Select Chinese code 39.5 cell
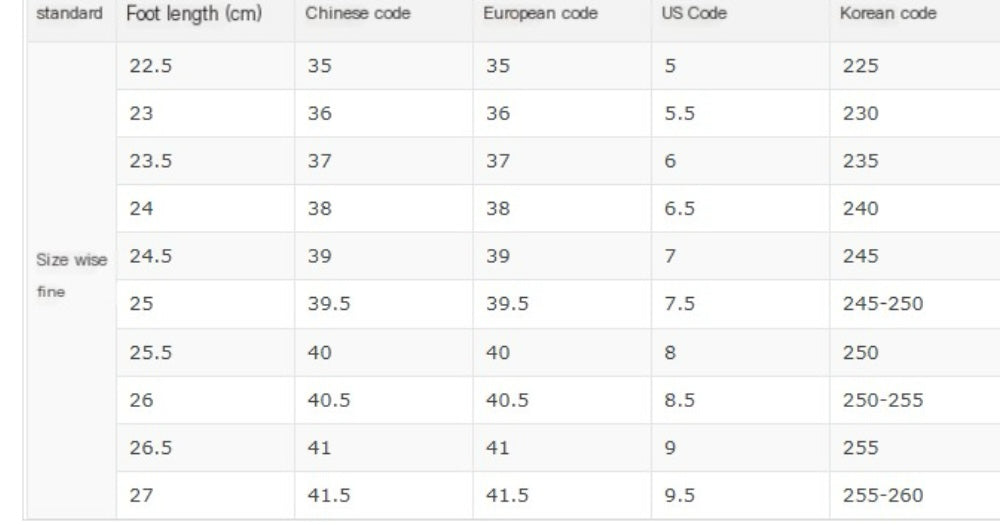1000x525 pixels. coord(328,304)
